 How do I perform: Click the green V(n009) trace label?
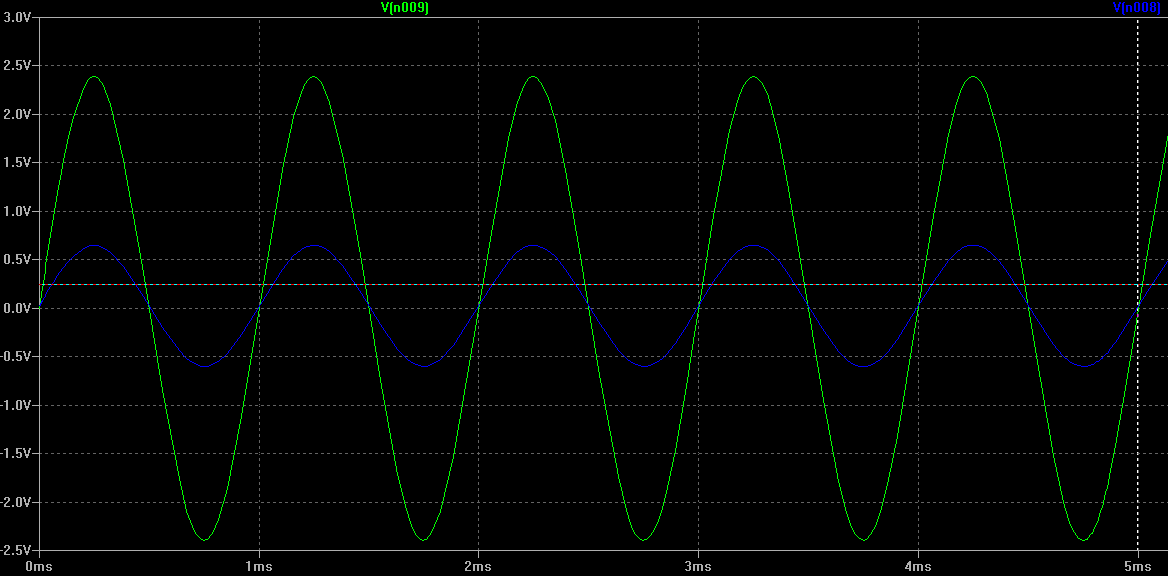pyautogui.click(x=404, y=7)
